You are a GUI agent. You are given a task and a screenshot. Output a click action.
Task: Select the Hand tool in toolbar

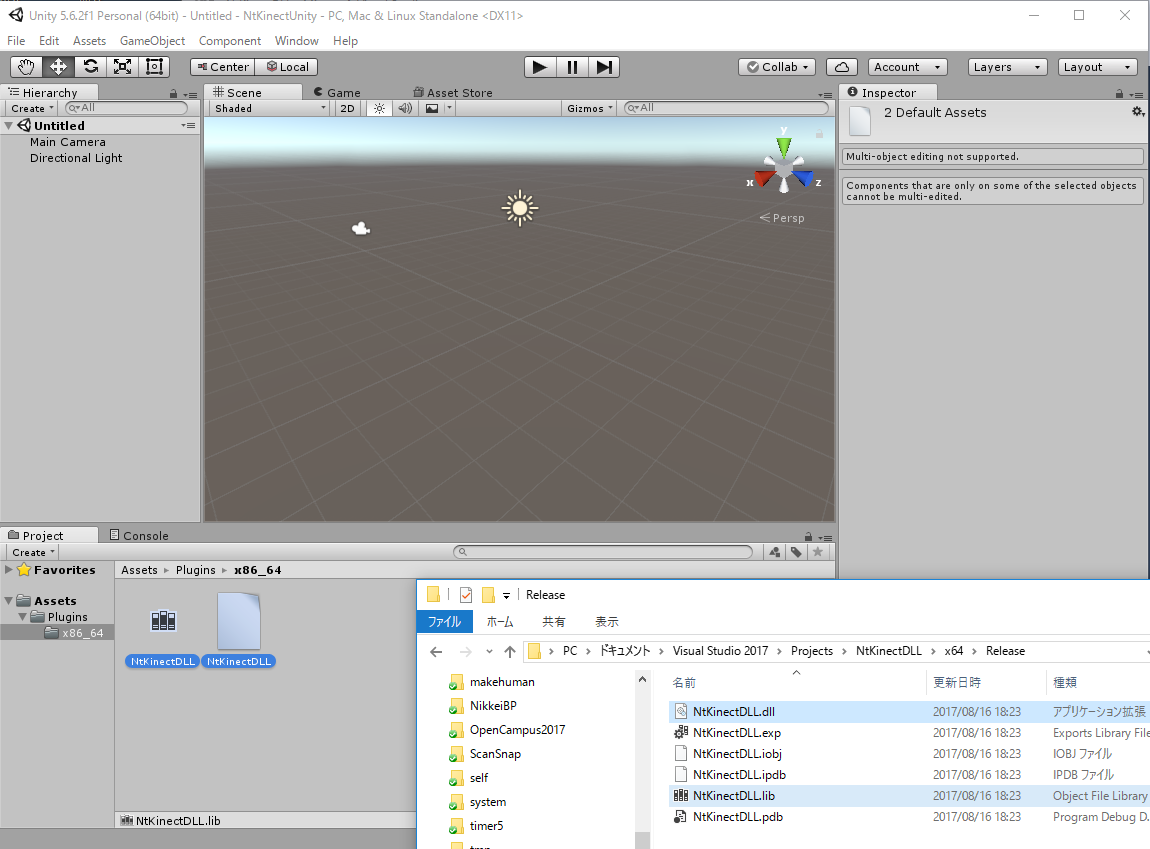(26, 67)
